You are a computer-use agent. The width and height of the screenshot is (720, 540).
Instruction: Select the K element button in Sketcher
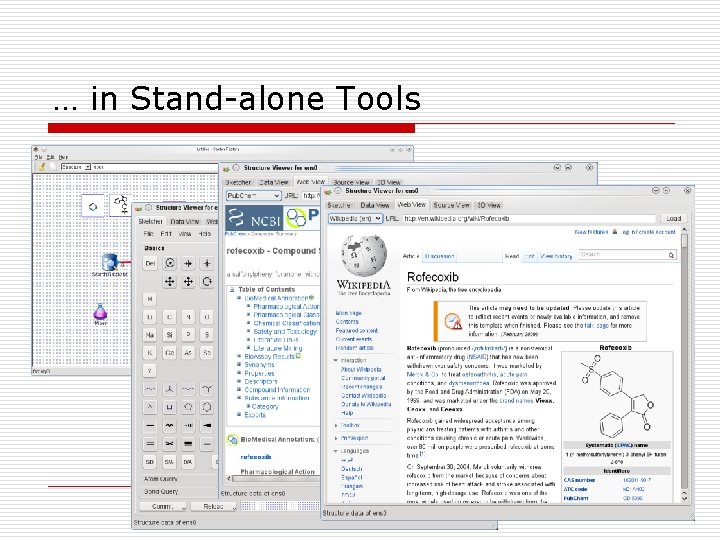(x=150, y=353)
